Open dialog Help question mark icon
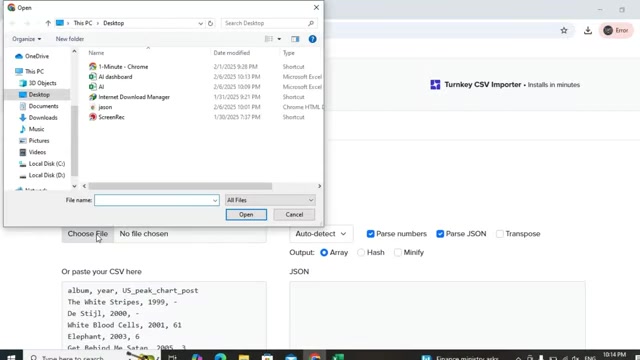Image resolution: width=640 pixels, height=360 pixels. coord(312,39)
